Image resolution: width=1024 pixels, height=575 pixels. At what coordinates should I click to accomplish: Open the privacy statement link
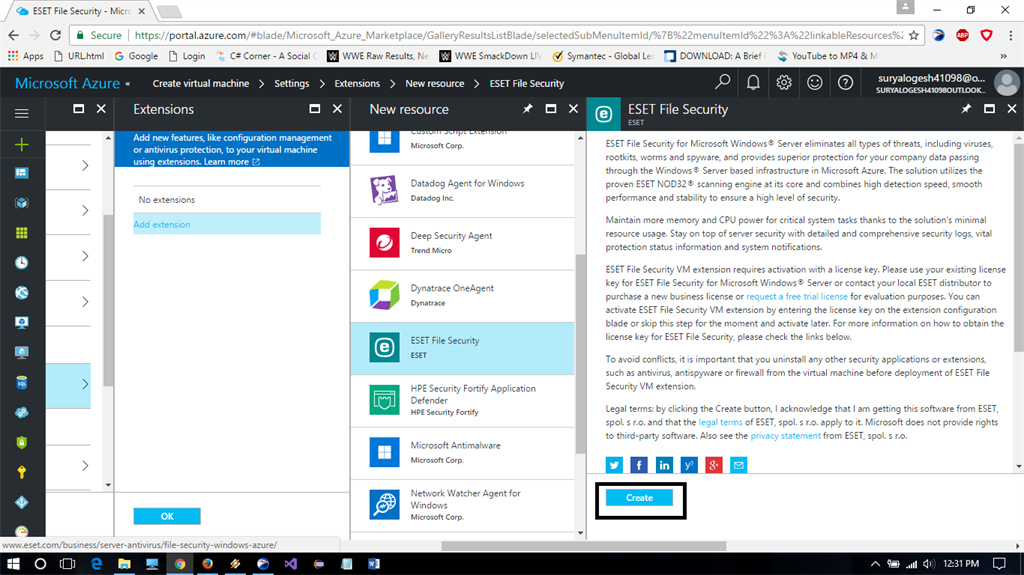coord(785,436)
